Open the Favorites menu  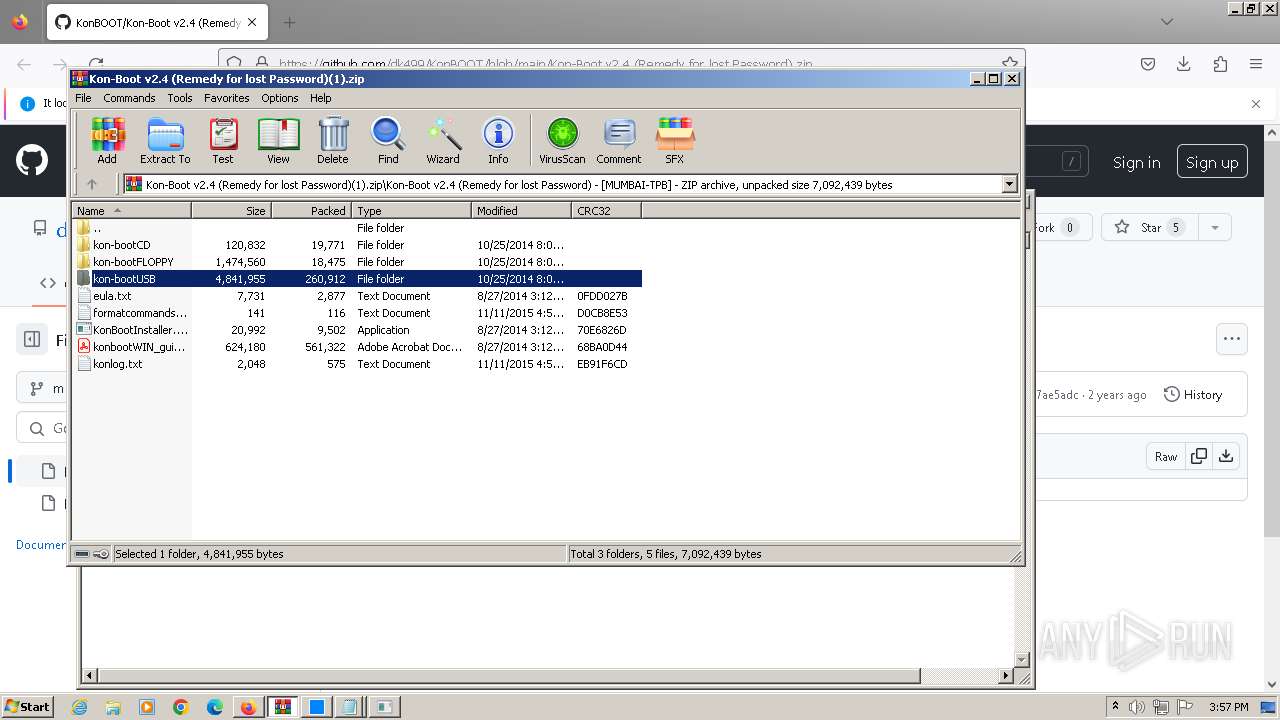(227, 98)
